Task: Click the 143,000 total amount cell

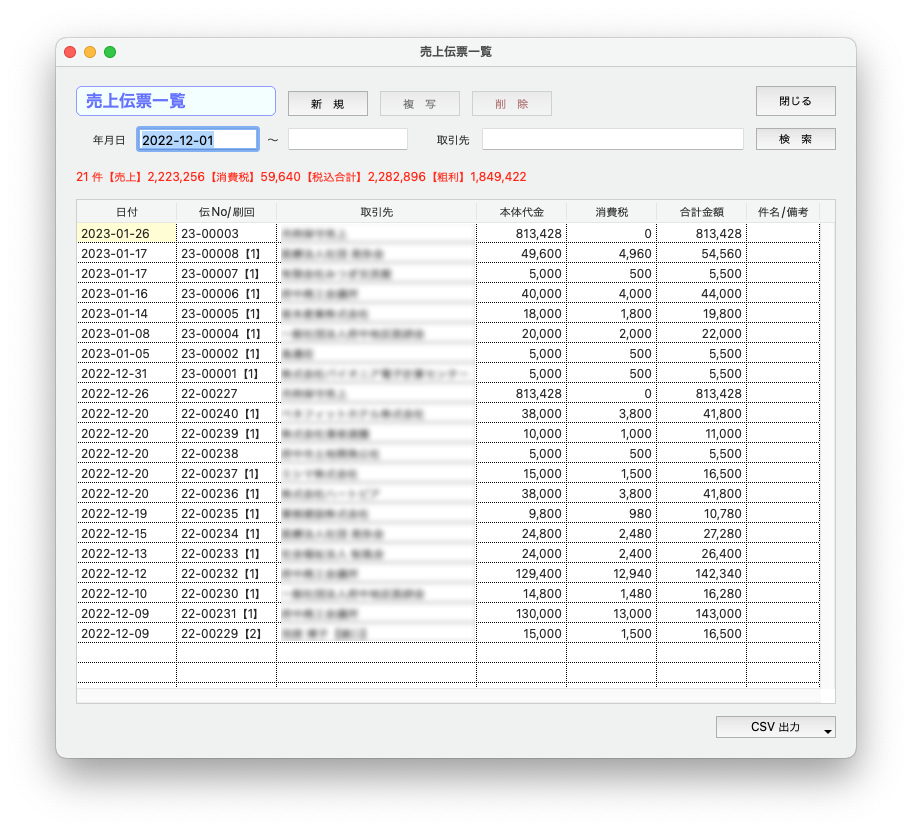Action: [701, 613]
